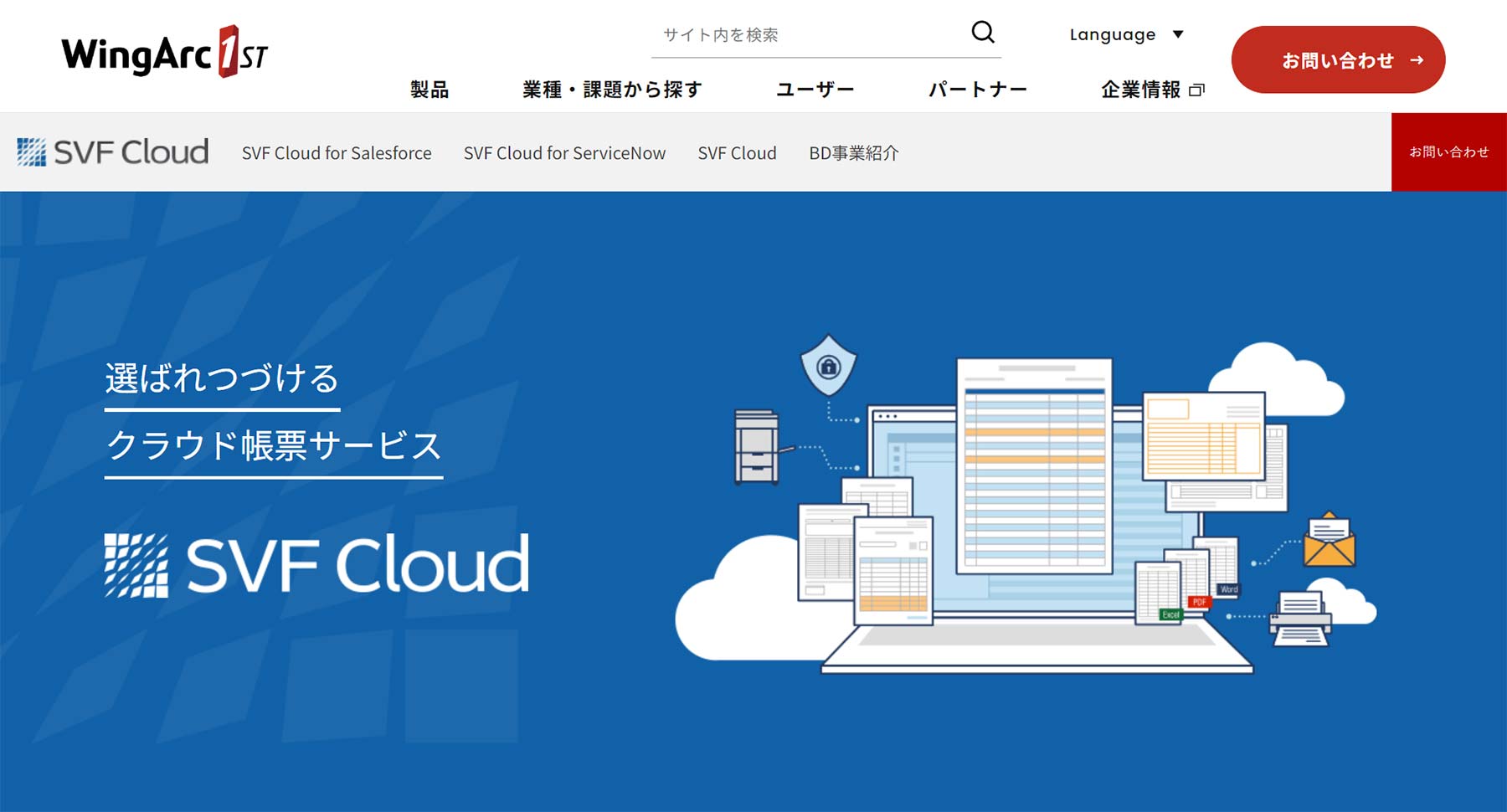Go to SVF Cloud for ServiceNow
This screenshot has height=812, width=1507.
(x=564, y=153)
